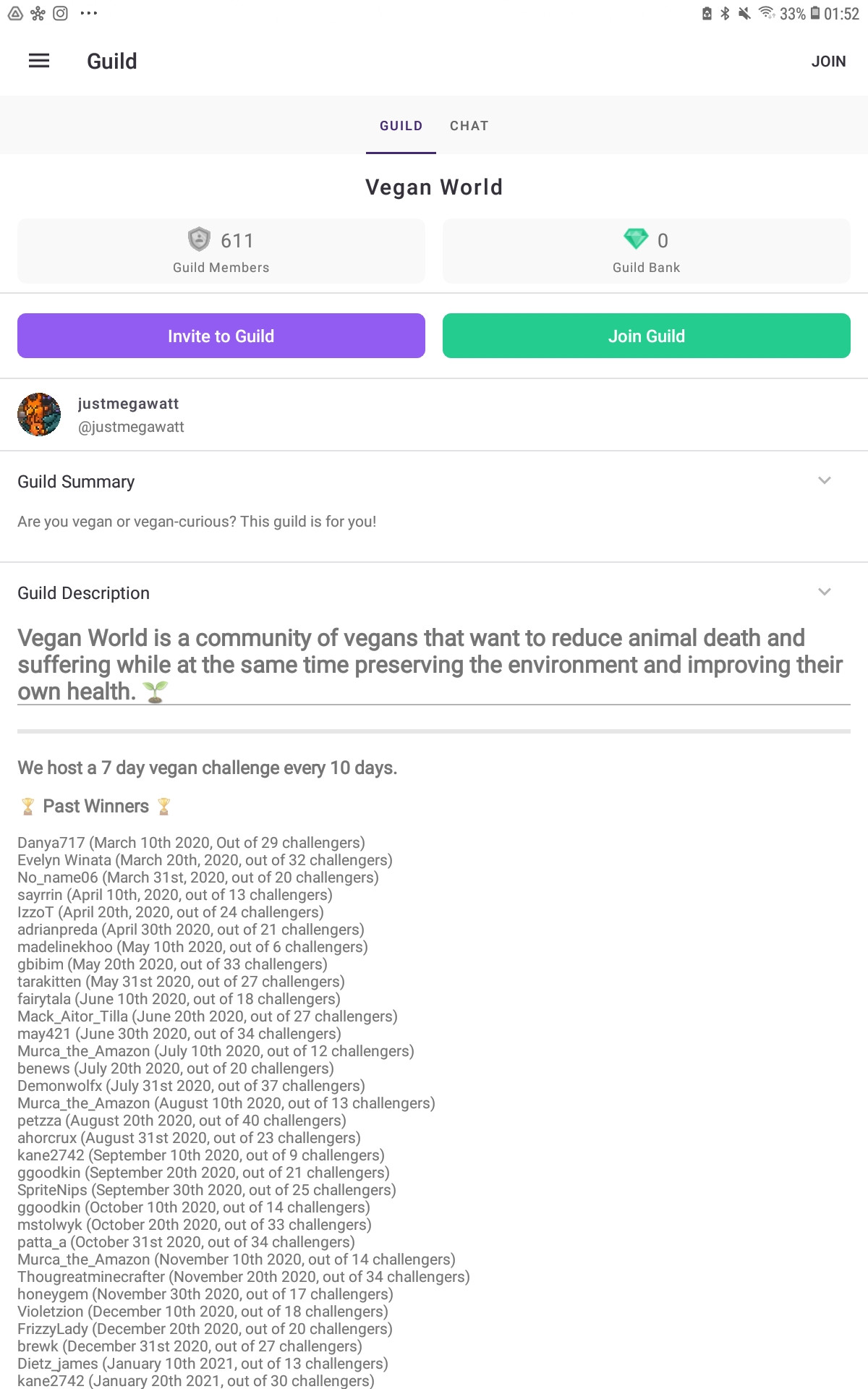
Task: Tap the guild members shield icon
Action: pyautogui.click(x=199, y=239)
